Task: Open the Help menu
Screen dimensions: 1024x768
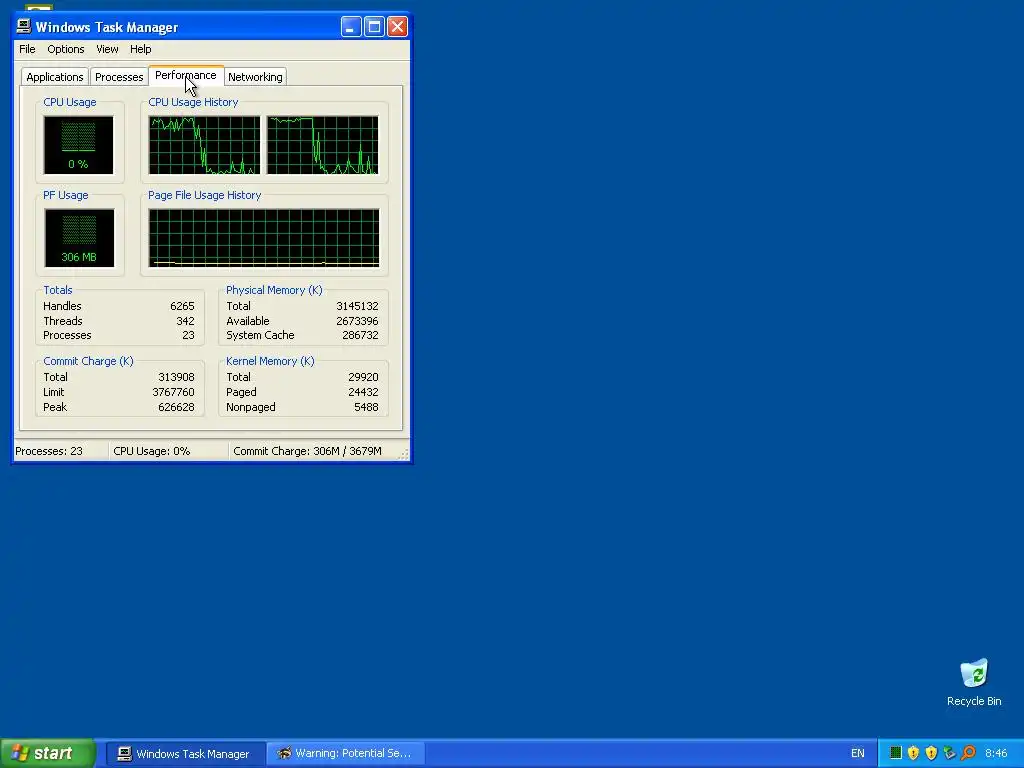Action: [140, 49]
